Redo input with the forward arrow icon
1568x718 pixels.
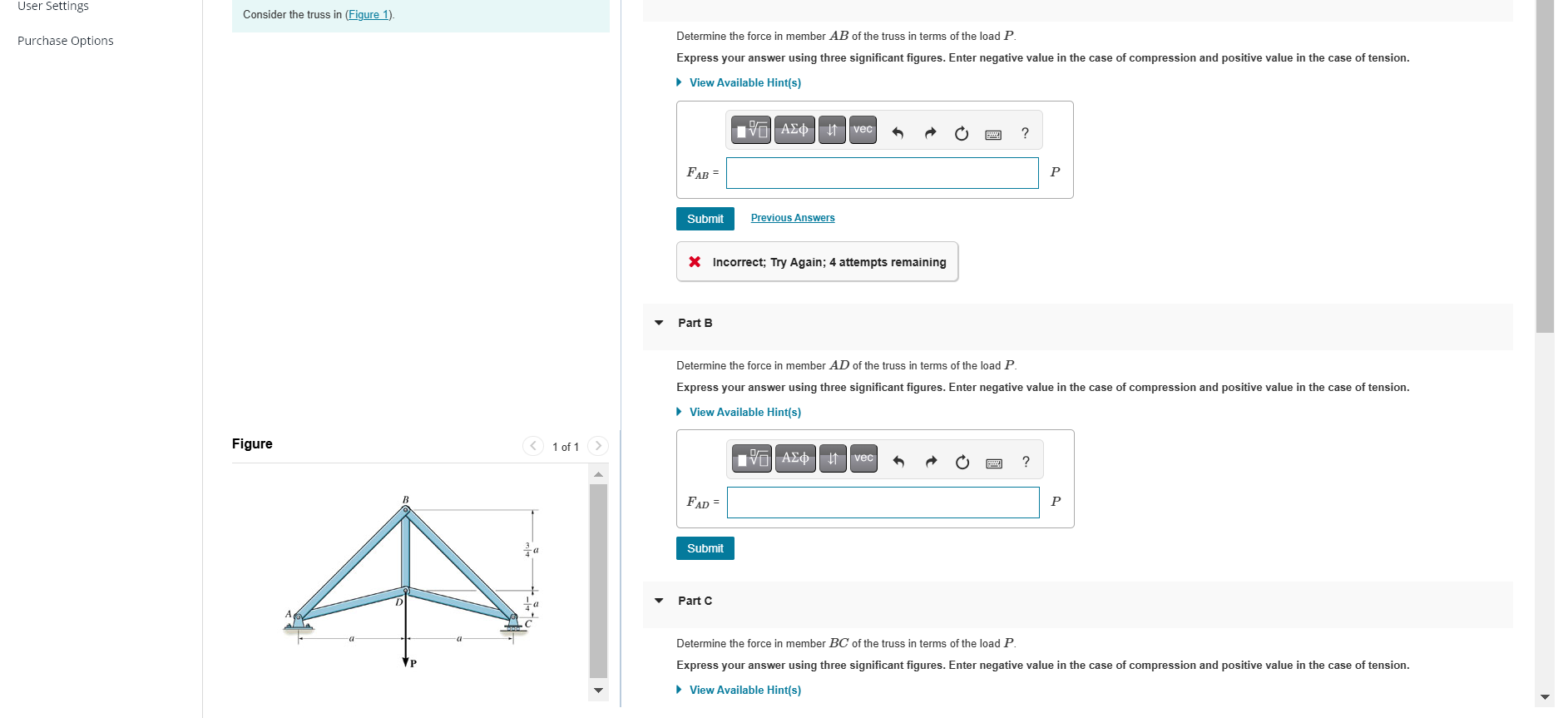point(930,131)
